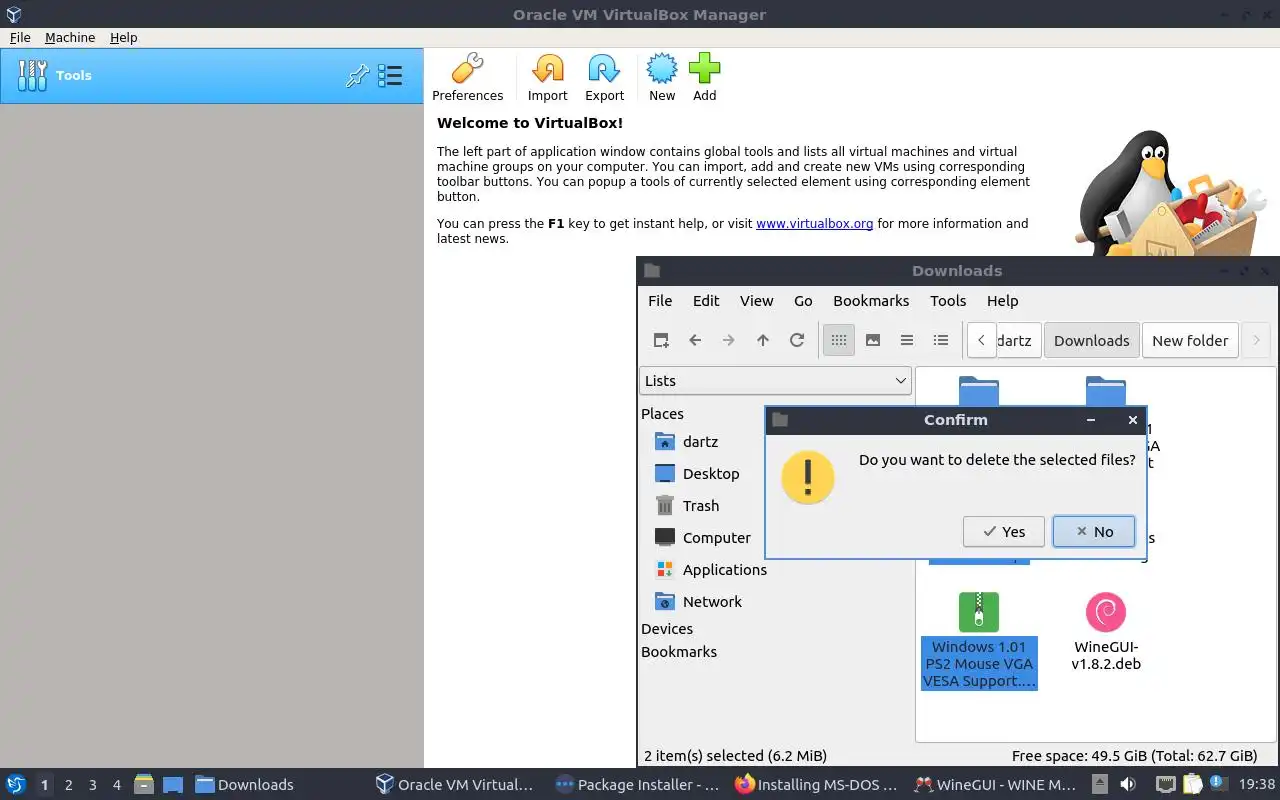Click the Downloads path button
Viewport: 1280px width, 800px height.
pyautogui.click(x=1091, y=340)
